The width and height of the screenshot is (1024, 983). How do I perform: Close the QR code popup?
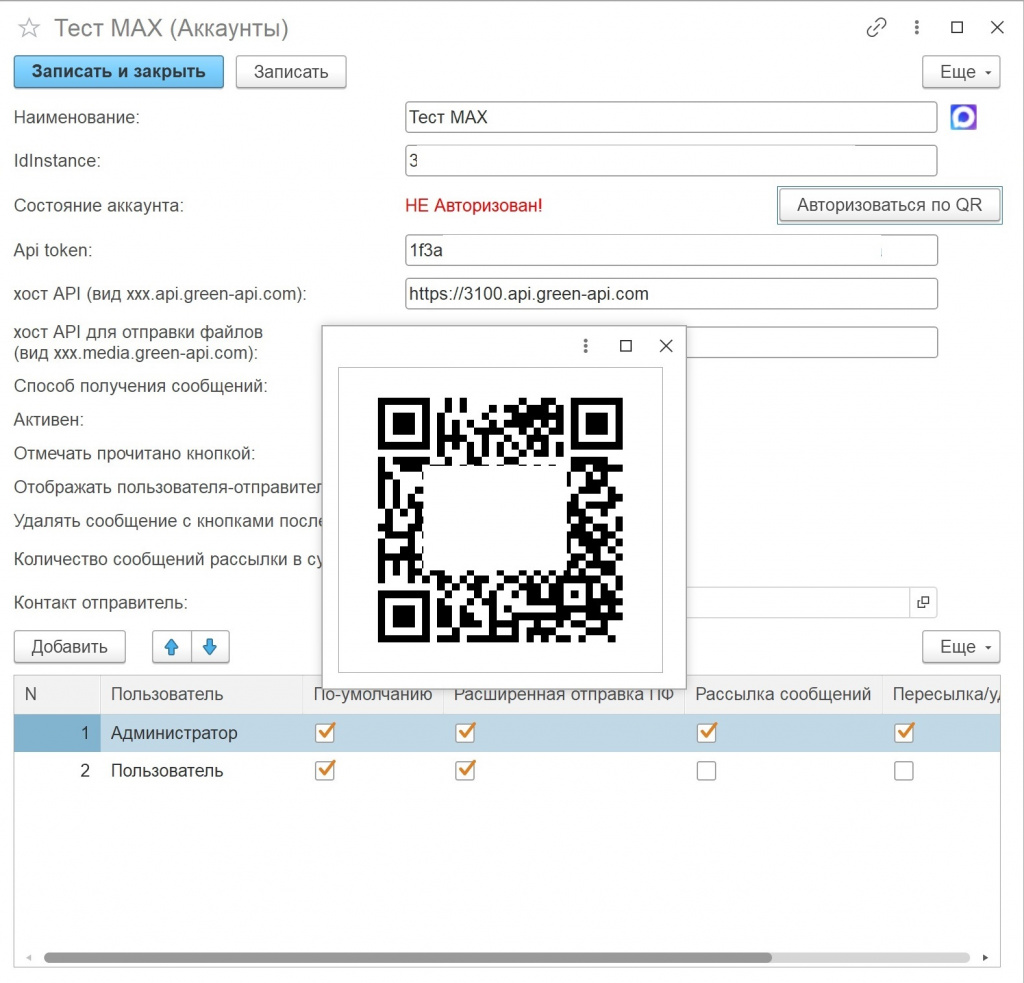(665, 346)
